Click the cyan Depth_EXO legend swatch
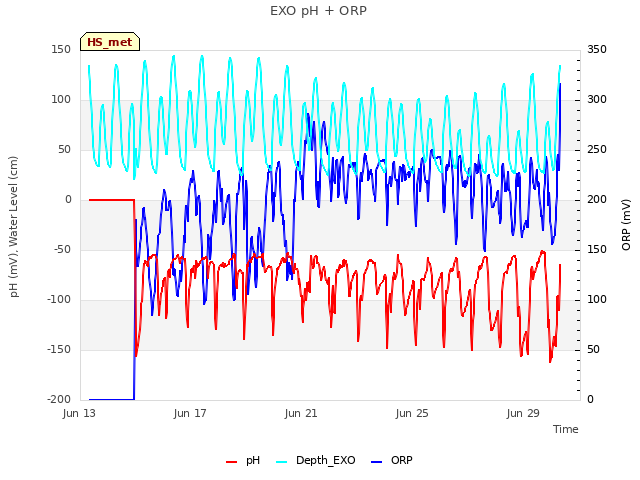The width and height of the screenshot is (640, 480). pos(282,462)
